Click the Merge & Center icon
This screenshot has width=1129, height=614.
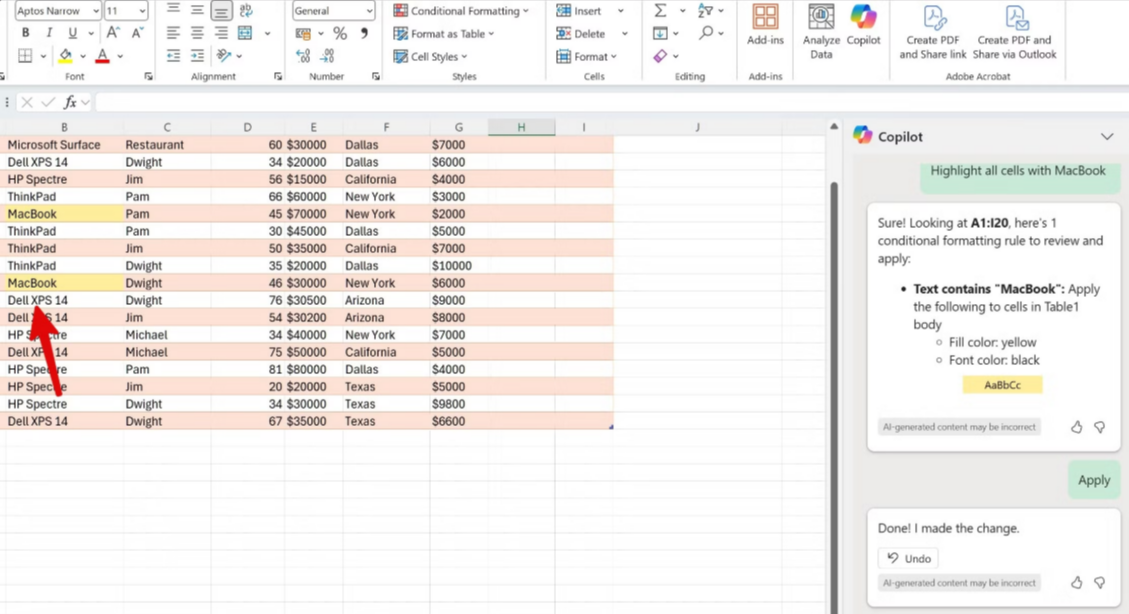pyautogui.click(x=246, y=33)
